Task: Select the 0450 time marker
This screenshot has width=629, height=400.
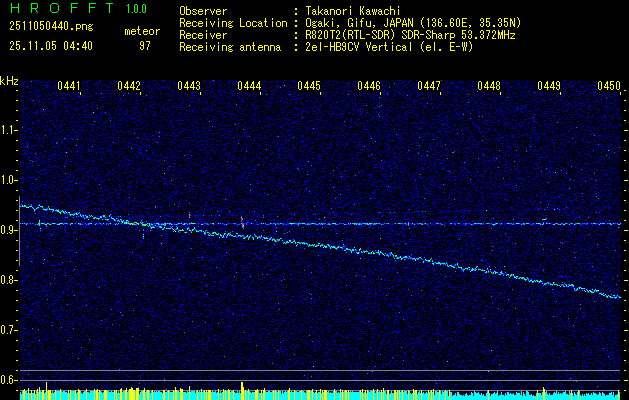Action: [608, 87]
